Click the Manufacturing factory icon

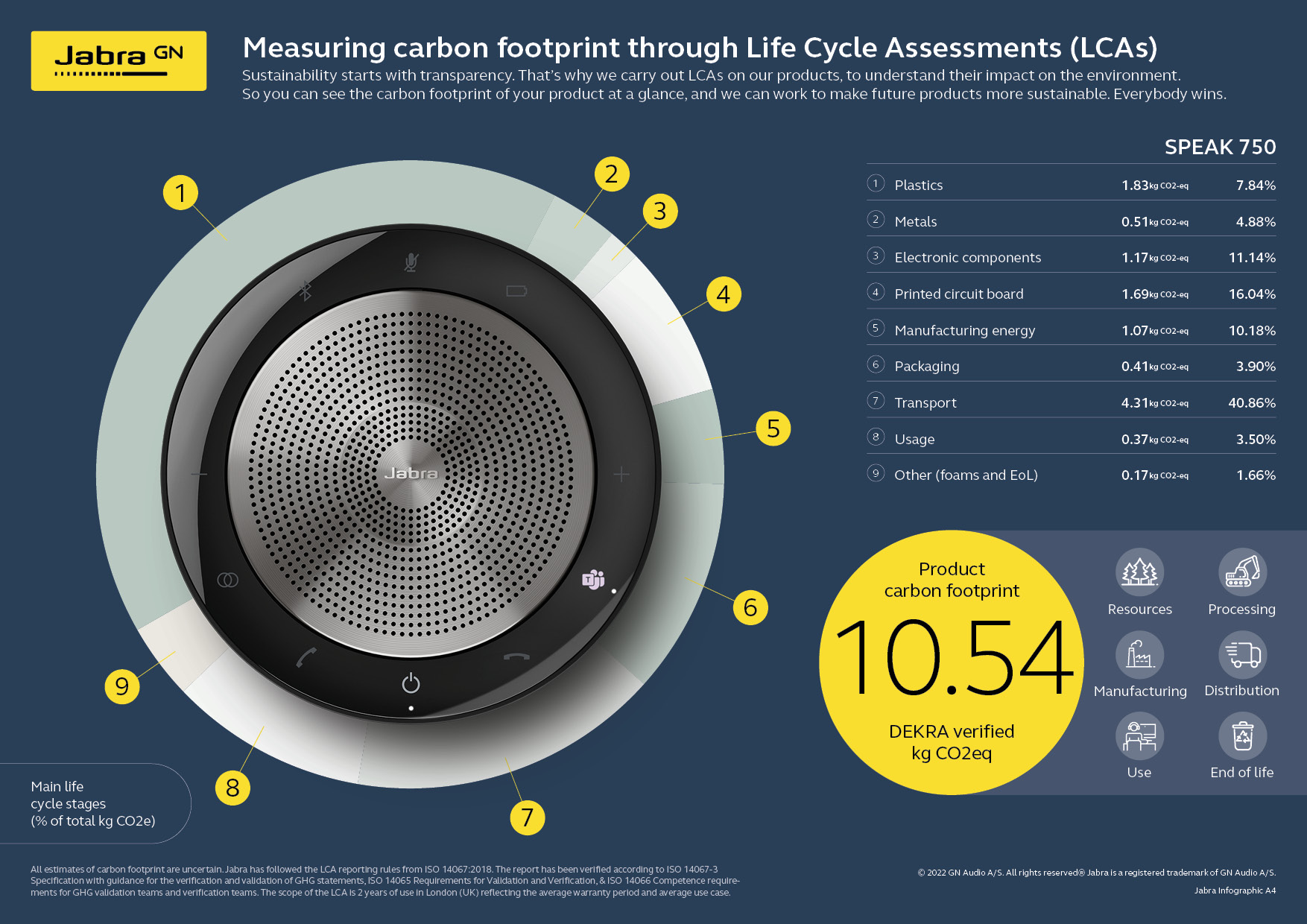(x=1139, y=654)
